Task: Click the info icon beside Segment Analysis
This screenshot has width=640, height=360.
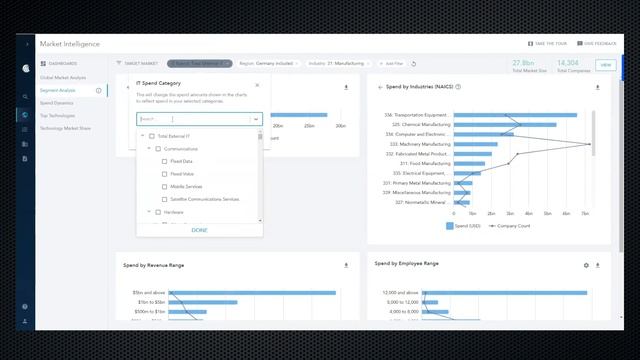Action: point(98,91)
